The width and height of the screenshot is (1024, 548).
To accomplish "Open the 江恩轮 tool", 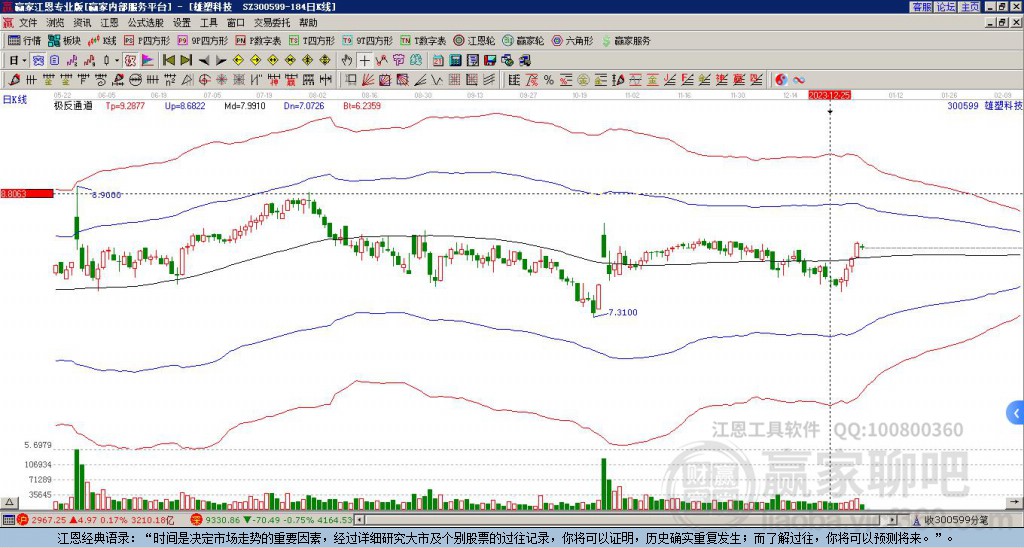I will click(474, 40).
